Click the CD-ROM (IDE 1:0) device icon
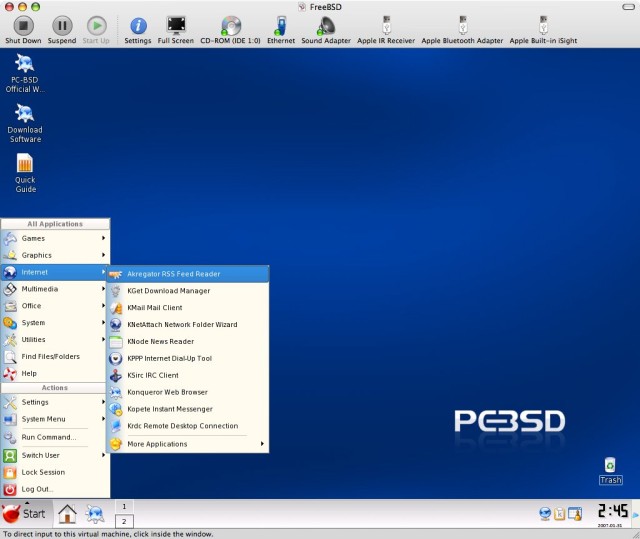The height and width of the screenshot is (539, 640). coord(231,26)
